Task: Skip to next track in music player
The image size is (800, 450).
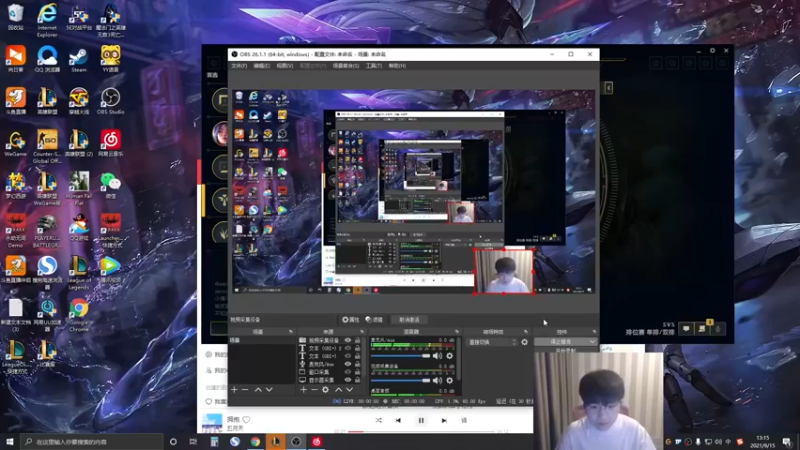Action: click(444, 420)
